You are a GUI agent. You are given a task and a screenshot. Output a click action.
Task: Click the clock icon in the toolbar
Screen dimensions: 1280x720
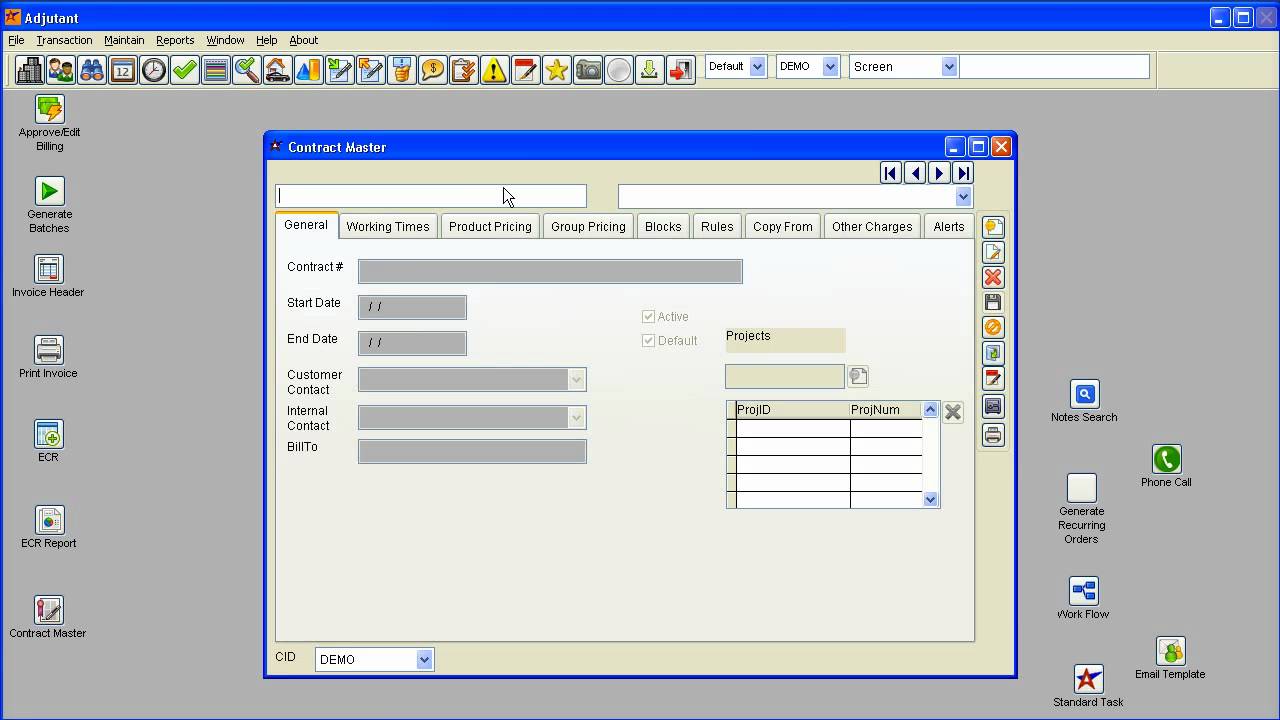[154, 70]
